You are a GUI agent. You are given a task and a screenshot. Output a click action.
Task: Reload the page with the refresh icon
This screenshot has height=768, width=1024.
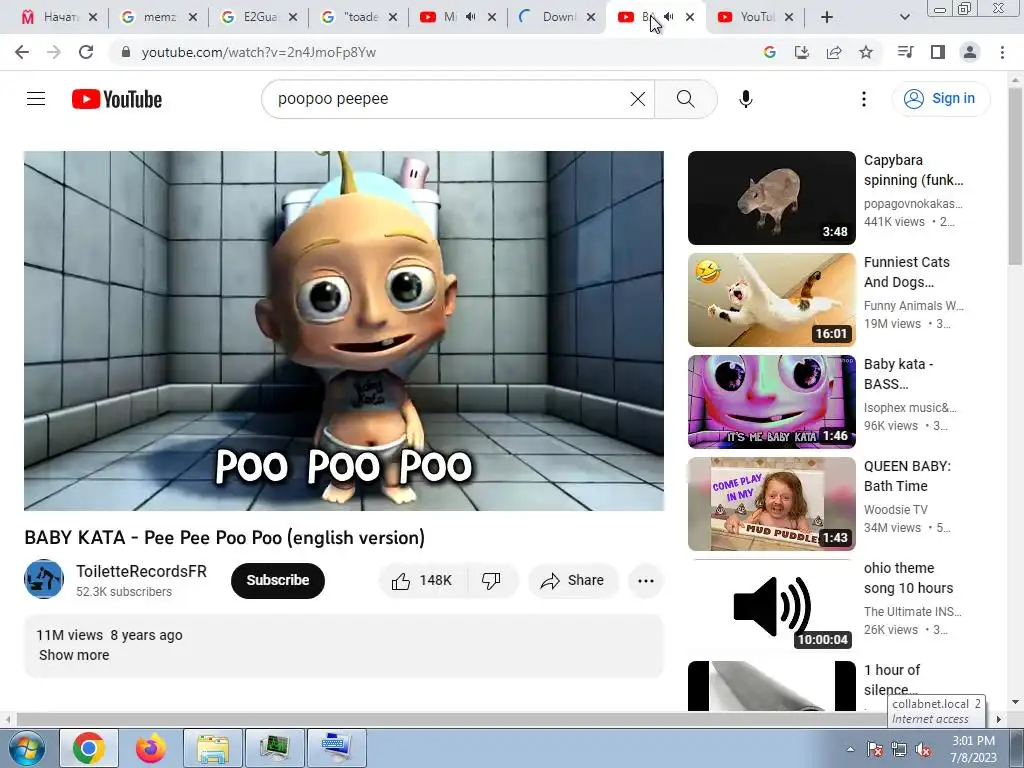click(86, 52)
